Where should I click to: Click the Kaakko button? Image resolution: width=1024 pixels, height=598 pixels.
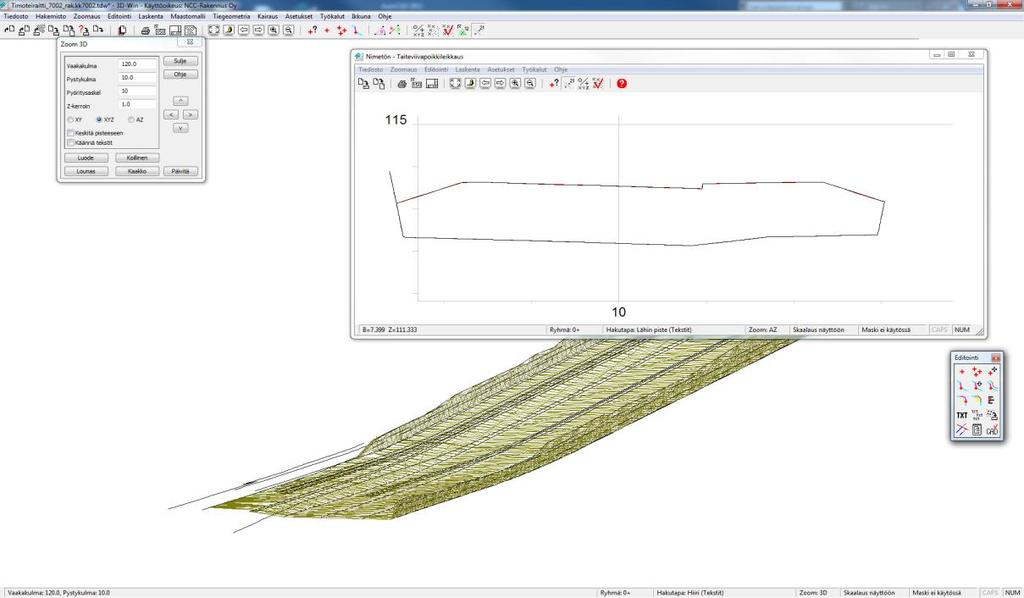coord(137,171)
